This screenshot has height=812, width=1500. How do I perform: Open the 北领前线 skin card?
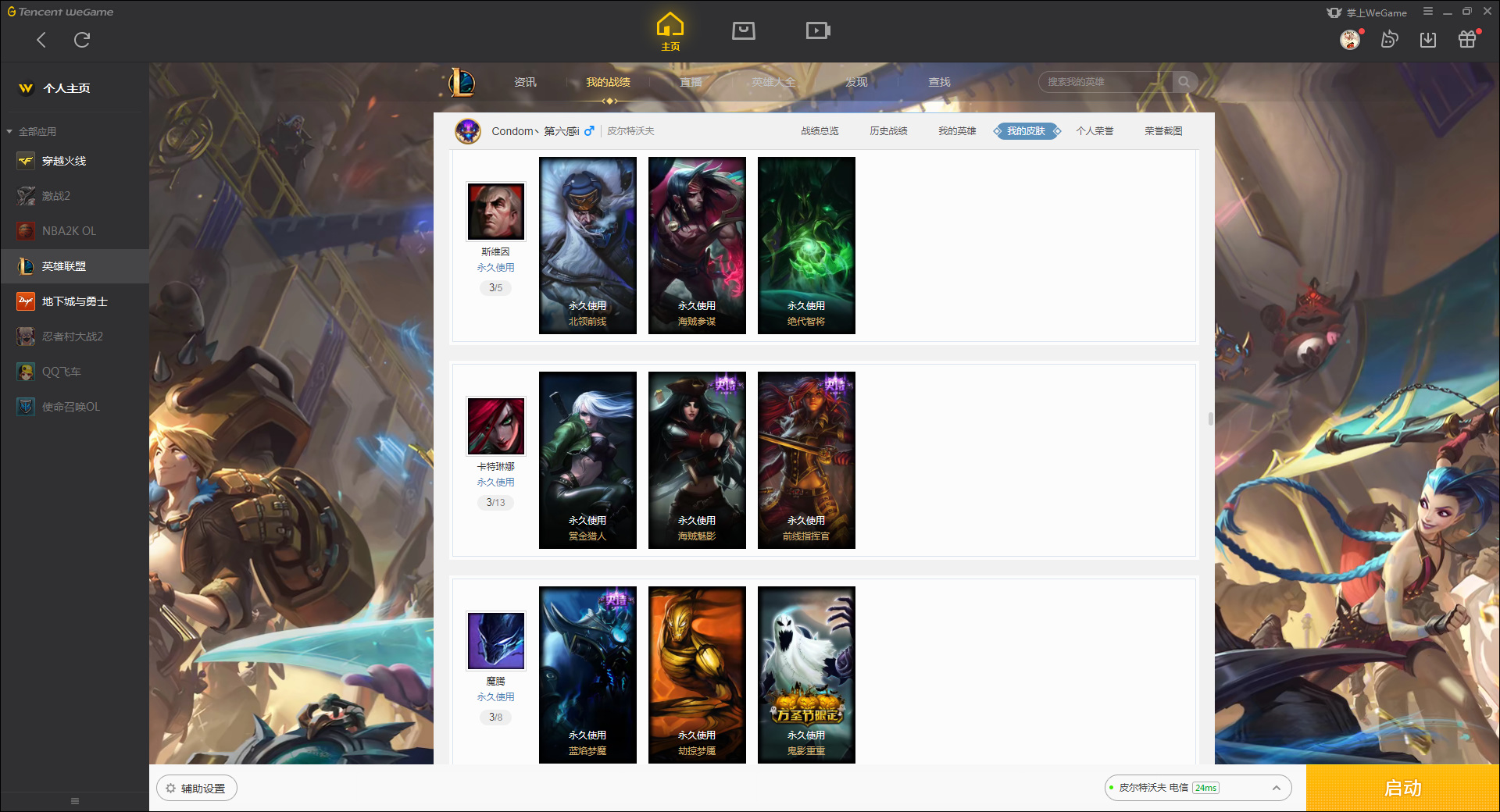click(587, 245)
